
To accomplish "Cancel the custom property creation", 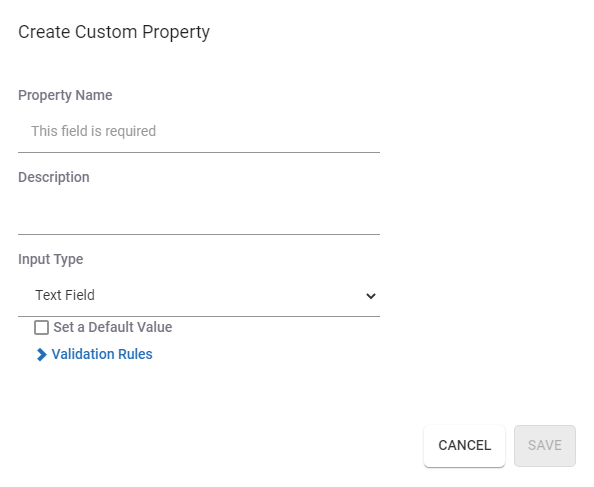I will pyautogui.click(x=464, y=445).
